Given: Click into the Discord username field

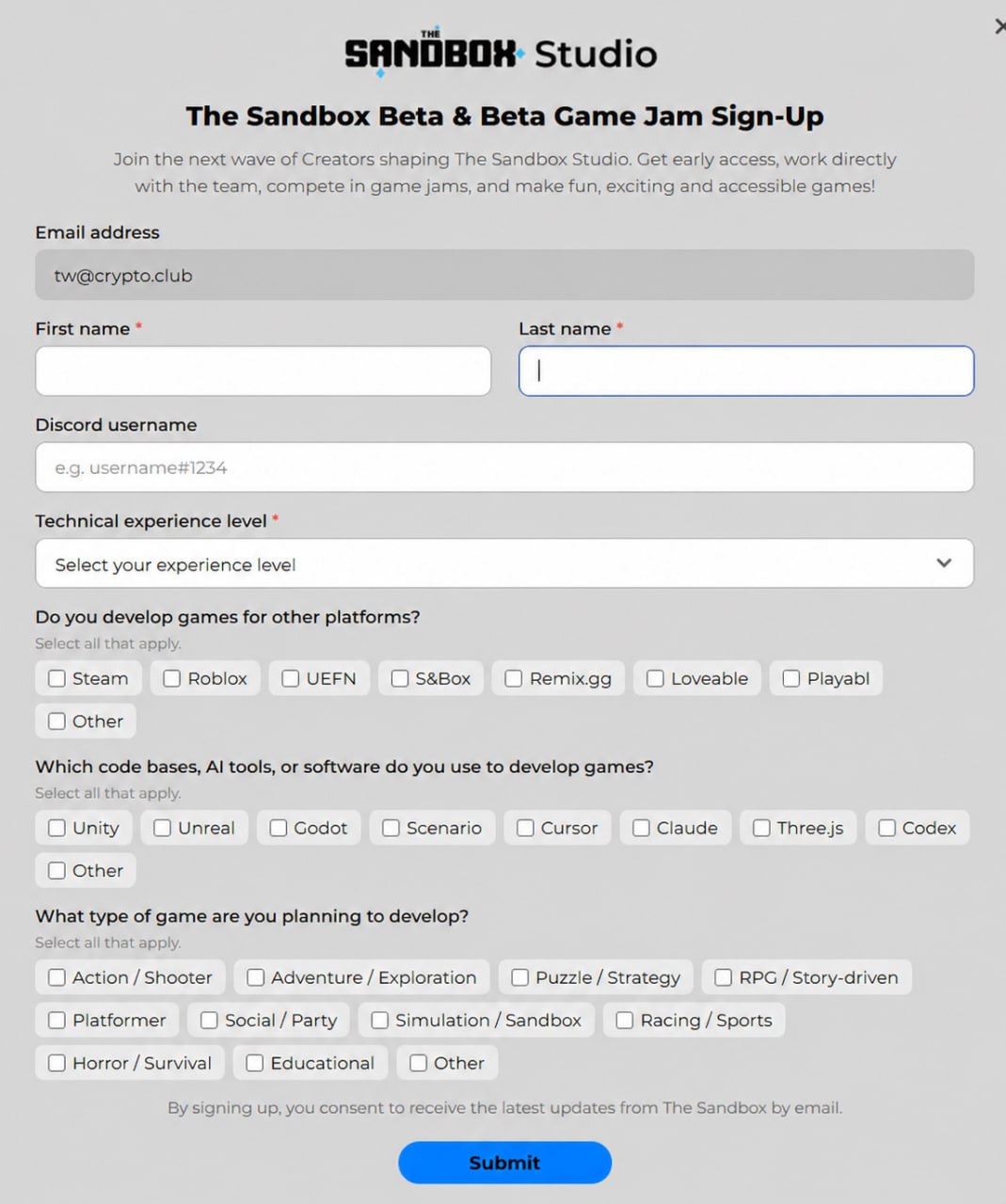Looking at the screenshot, I should 504,467.
